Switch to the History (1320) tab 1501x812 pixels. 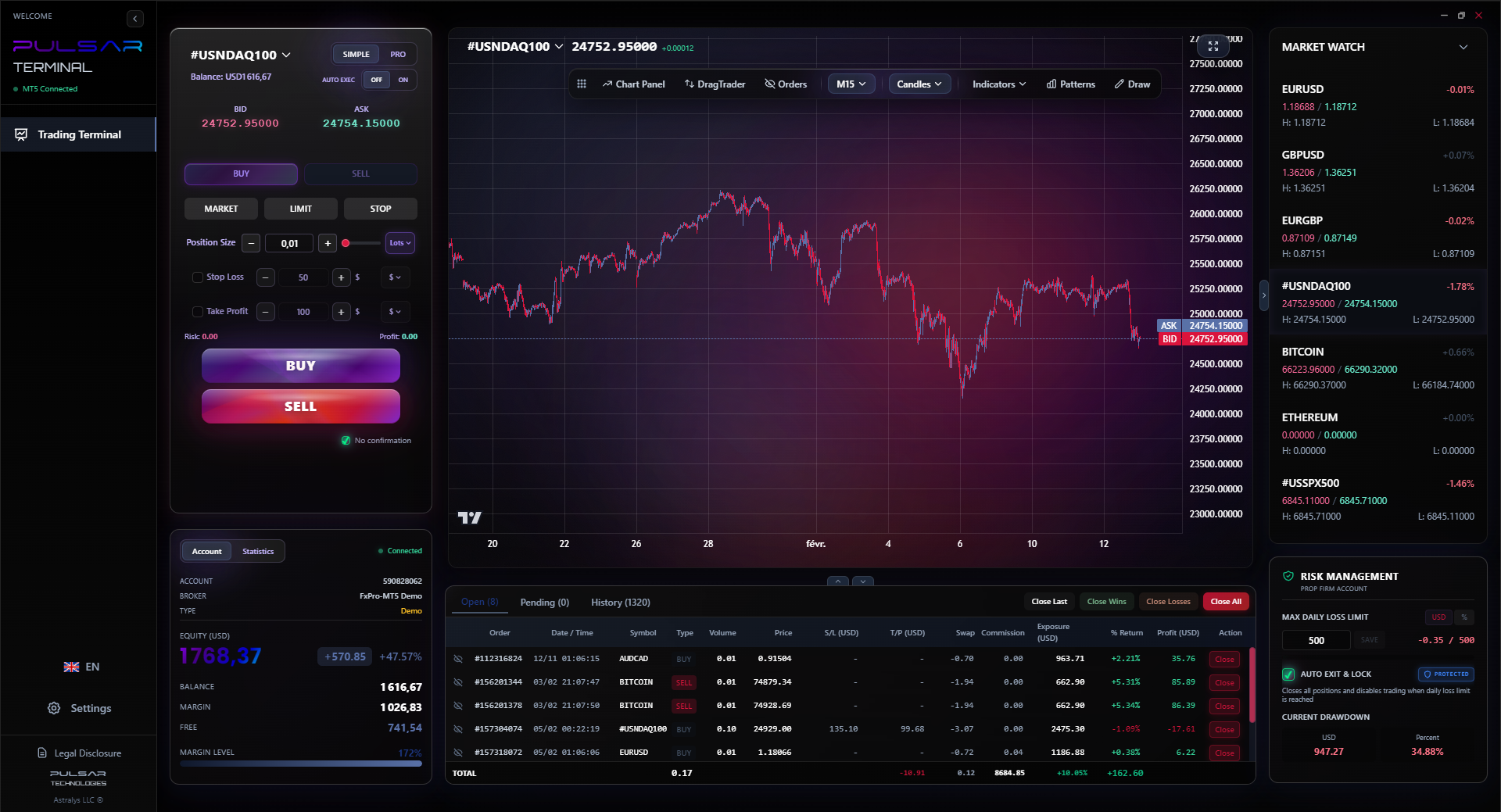620,602
